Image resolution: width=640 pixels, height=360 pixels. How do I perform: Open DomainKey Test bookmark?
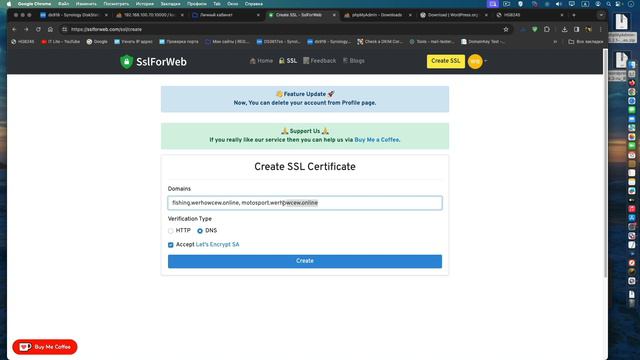coord(483,42)
